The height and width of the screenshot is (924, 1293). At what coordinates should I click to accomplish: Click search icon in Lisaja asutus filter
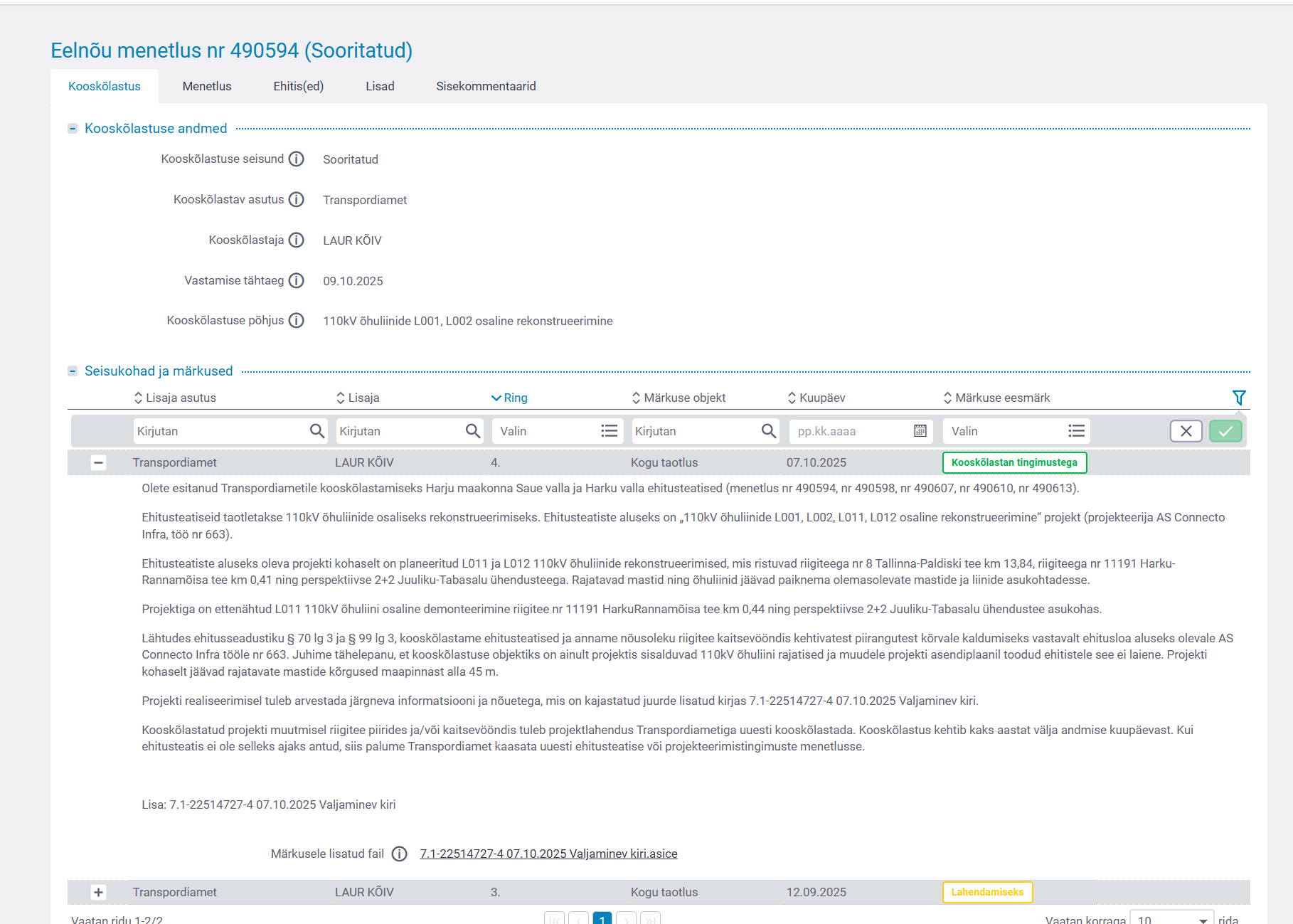coord(317,431)
